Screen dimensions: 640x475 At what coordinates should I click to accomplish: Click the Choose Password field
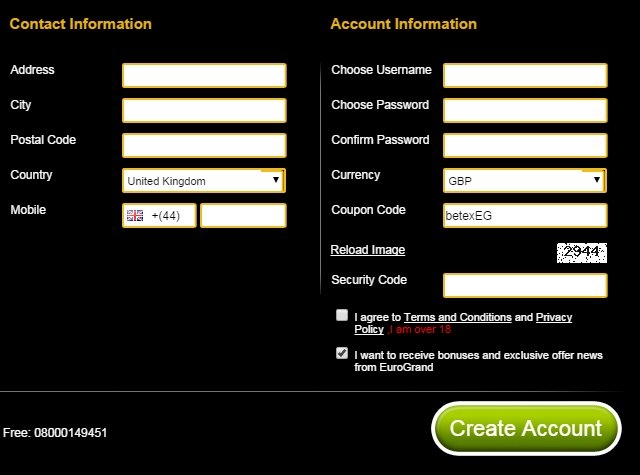click(x=525, y=111)
